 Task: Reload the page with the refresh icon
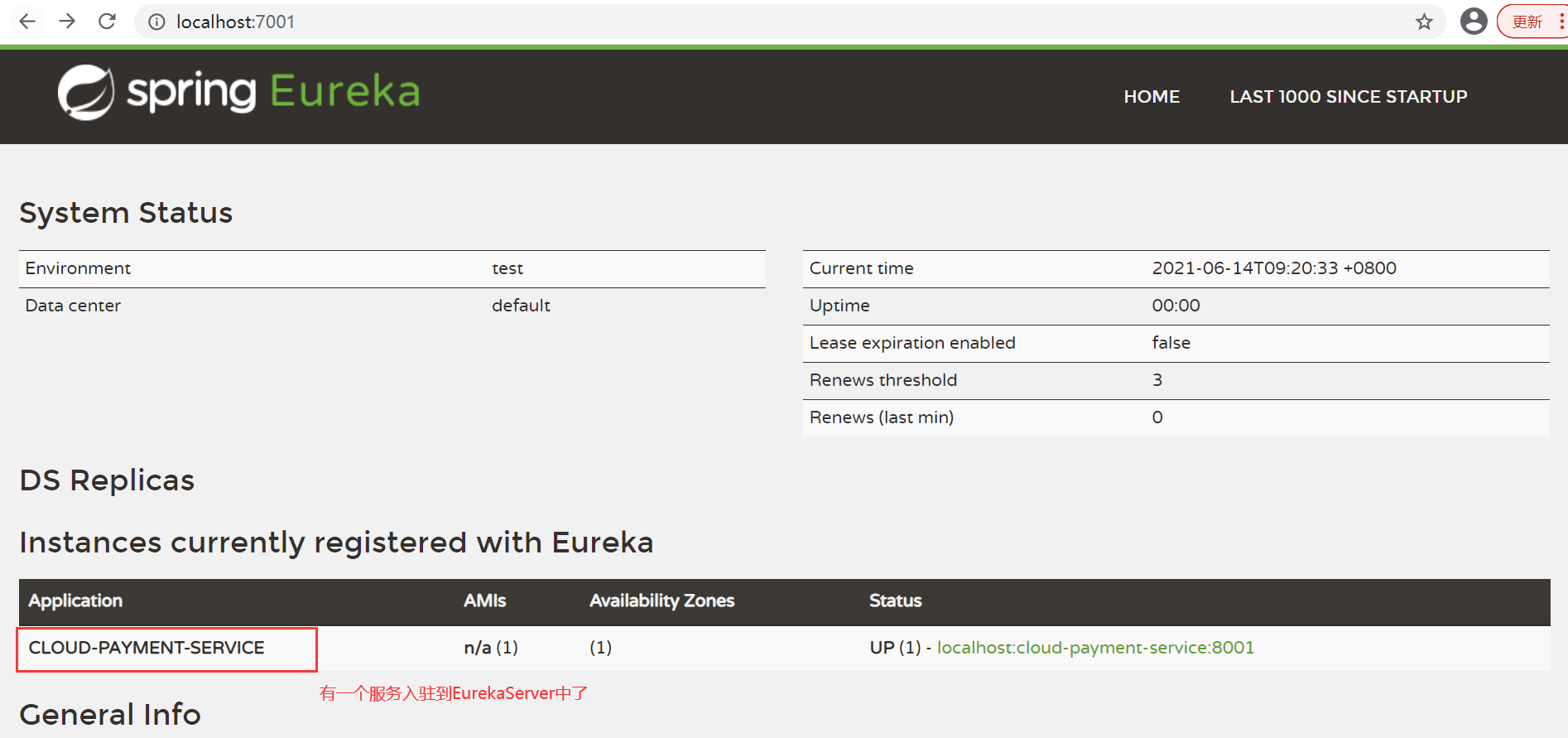pos(107,22)
